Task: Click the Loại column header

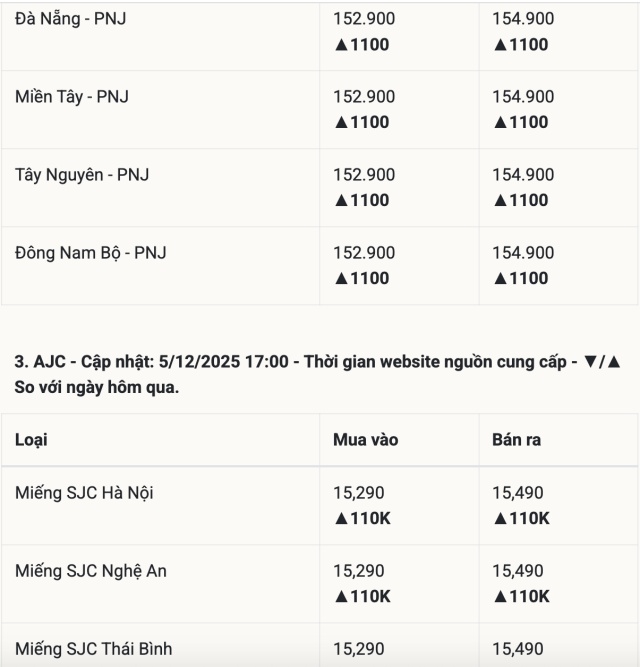Action: pos(31,440)
